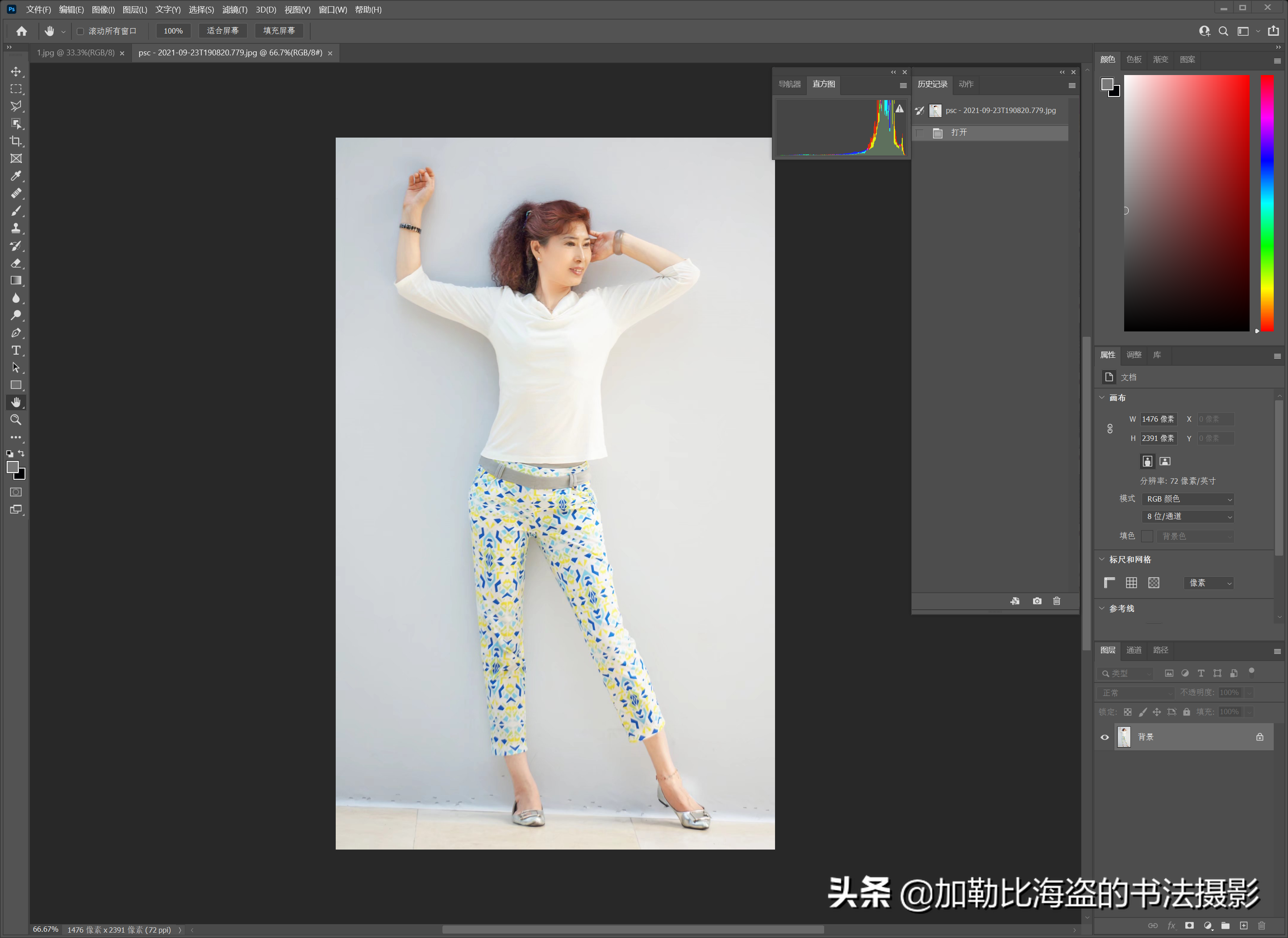1288x938 pixels.
Task: Select the Eraser tool
Action: pos(16,263)
